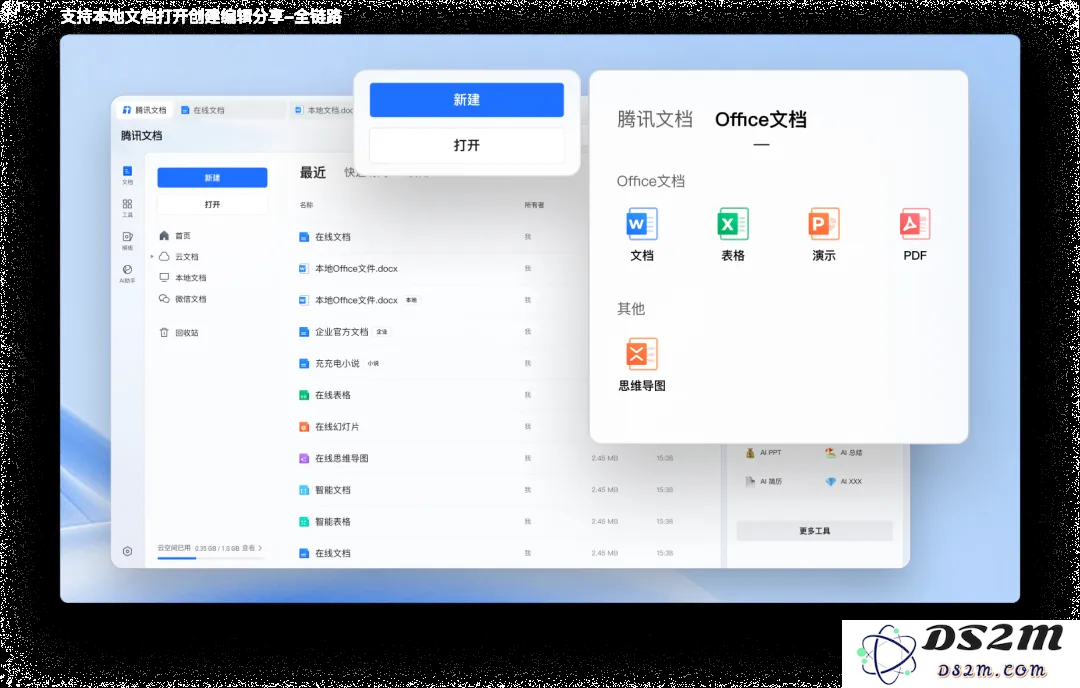Open the 工具 grid icon in sidebar
Image resolution: width=1080 pixels, height=688 pixels.
[x=127, y=207]
